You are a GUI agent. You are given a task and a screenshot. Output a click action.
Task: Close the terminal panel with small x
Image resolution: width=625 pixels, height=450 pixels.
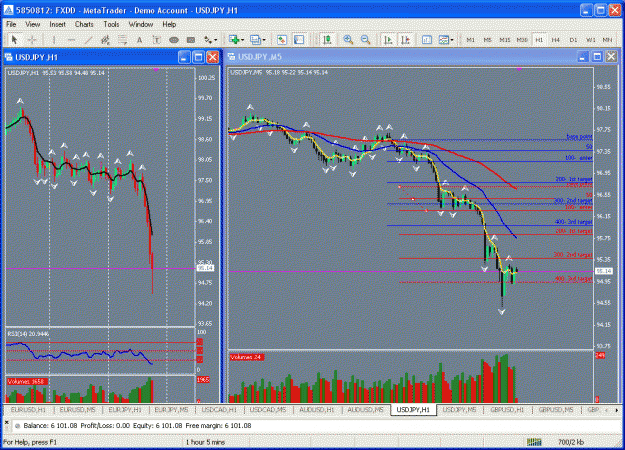6,422
